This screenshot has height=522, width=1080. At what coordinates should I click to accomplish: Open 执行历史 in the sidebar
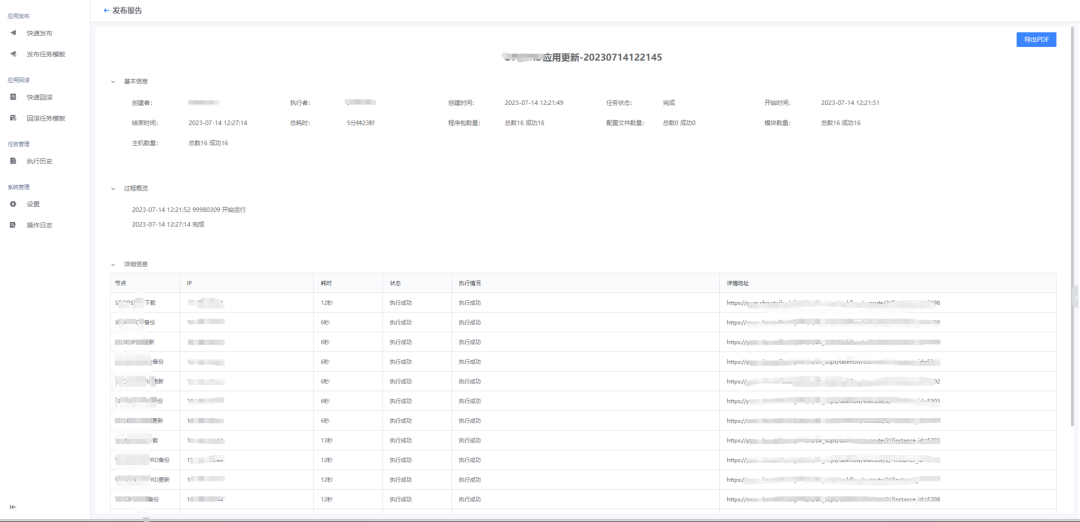[39, 161]
